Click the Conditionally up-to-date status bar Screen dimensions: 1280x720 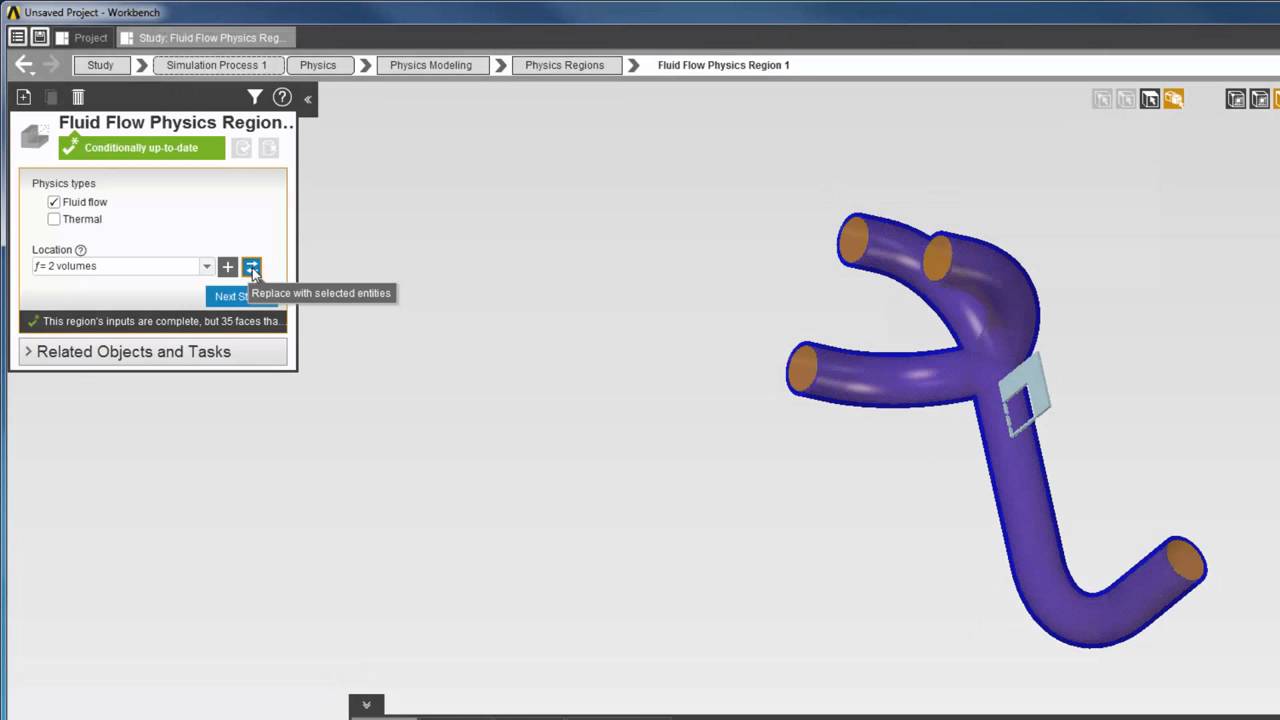click(x=142, y=148)
